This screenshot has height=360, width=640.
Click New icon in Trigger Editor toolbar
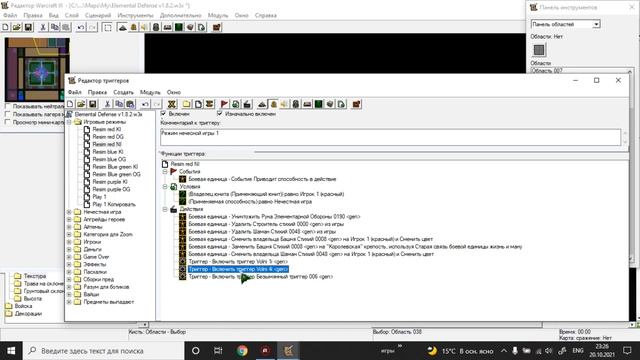click(x=70, y=104)
